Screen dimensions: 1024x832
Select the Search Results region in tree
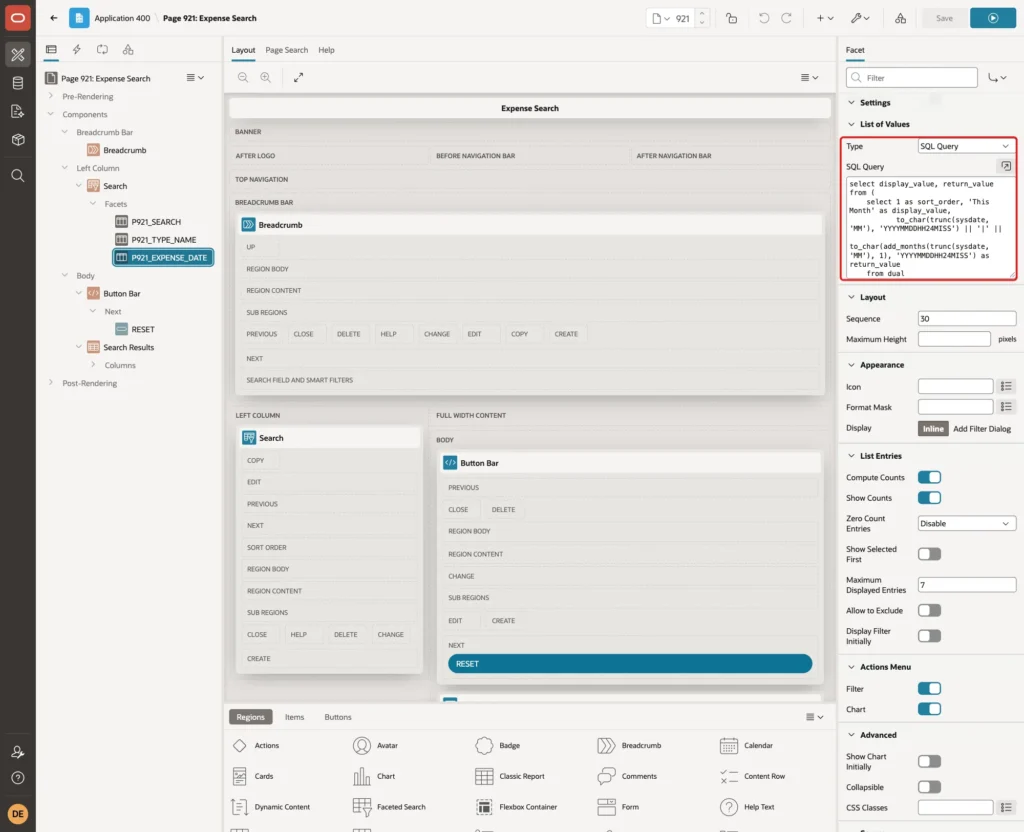(129, 347)
